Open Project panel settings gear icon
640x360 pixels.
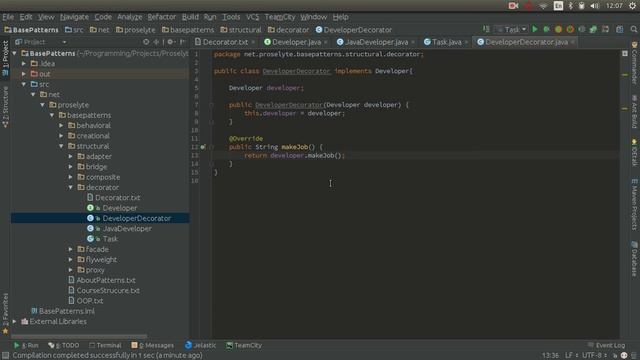click(x=170, y=42)
